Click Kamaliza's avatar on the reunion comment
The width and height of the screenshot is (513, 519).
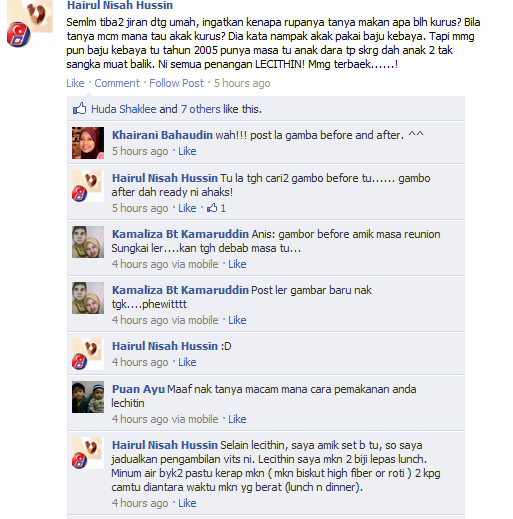pyautogui.click(x=88, y=242)
